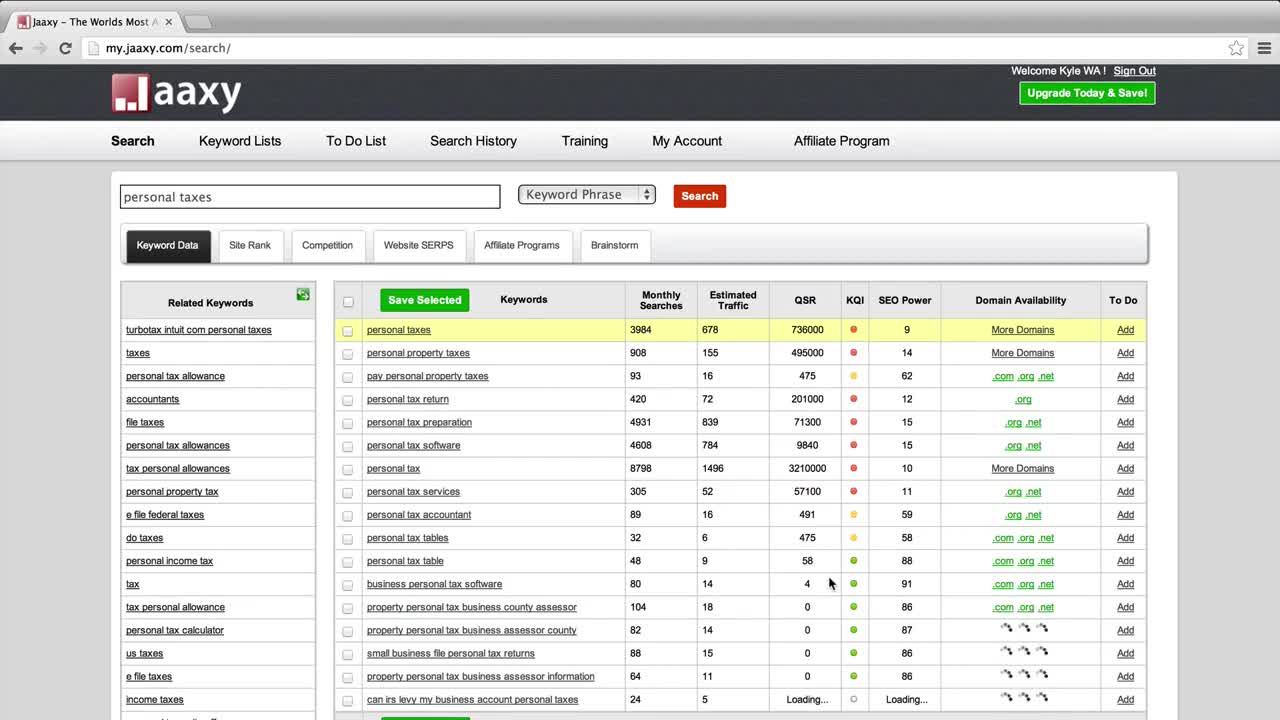The width and height of the screenshot is (1280, 720).
Task: Open small business file personal tax returns link
Action: click(451, 653)
